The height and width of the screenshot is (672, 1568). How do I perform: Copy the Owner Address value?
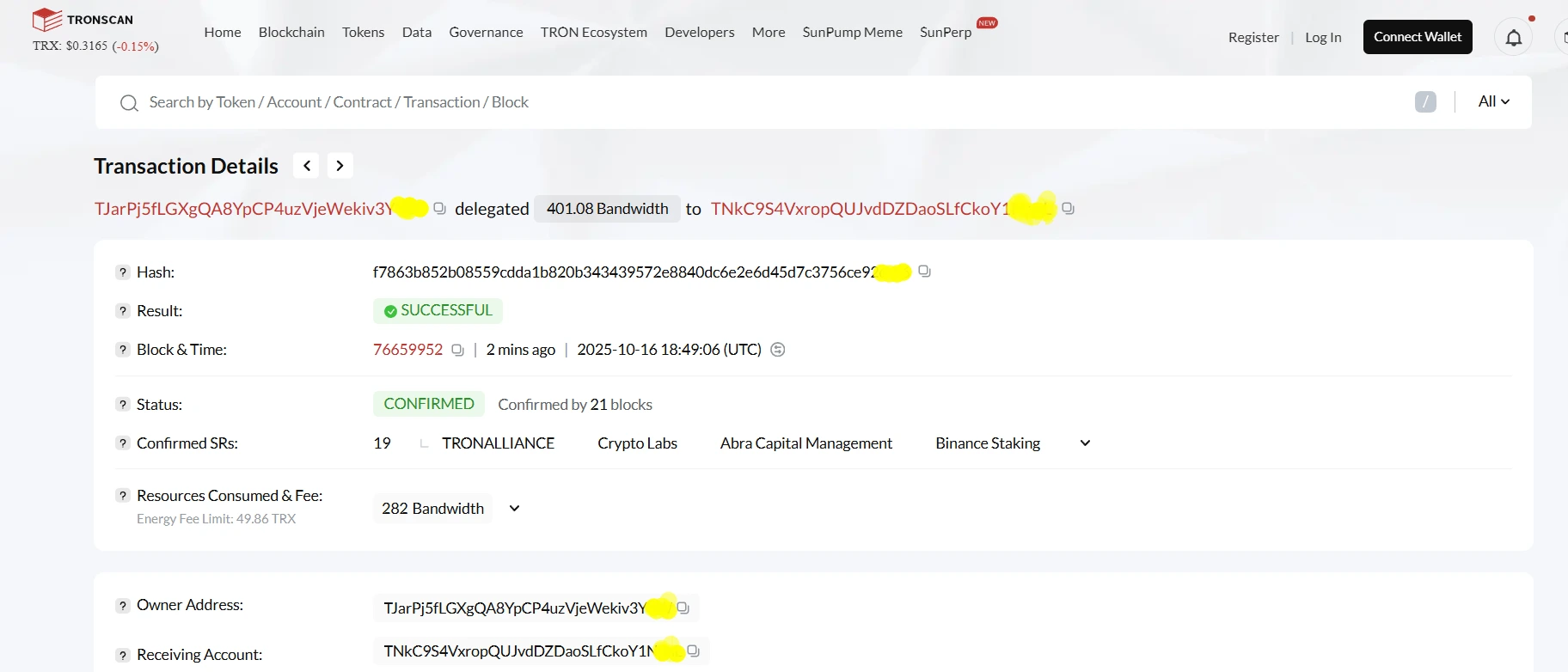[683, 608]
